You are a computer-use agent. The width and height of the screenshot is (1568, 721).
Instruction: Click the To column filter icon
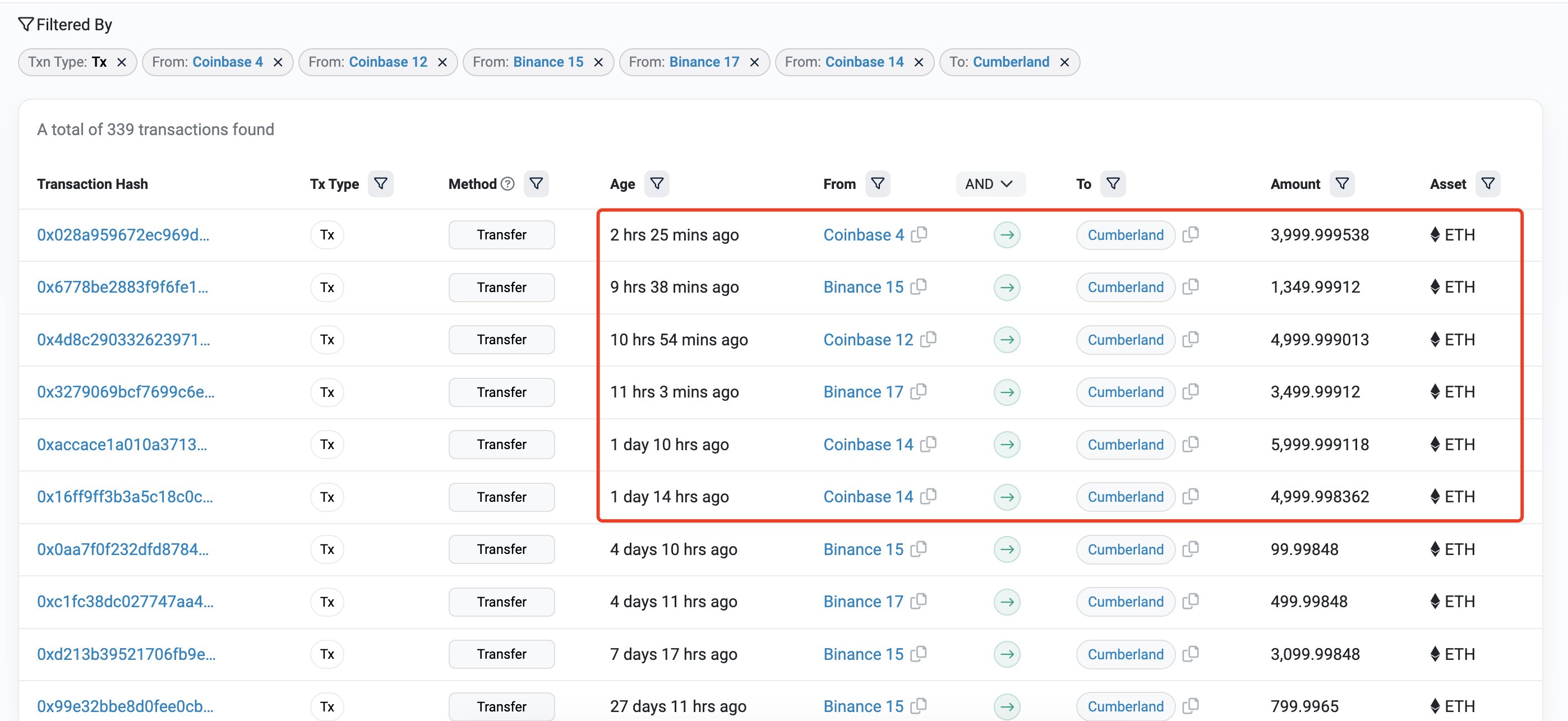pos(1113,184)
